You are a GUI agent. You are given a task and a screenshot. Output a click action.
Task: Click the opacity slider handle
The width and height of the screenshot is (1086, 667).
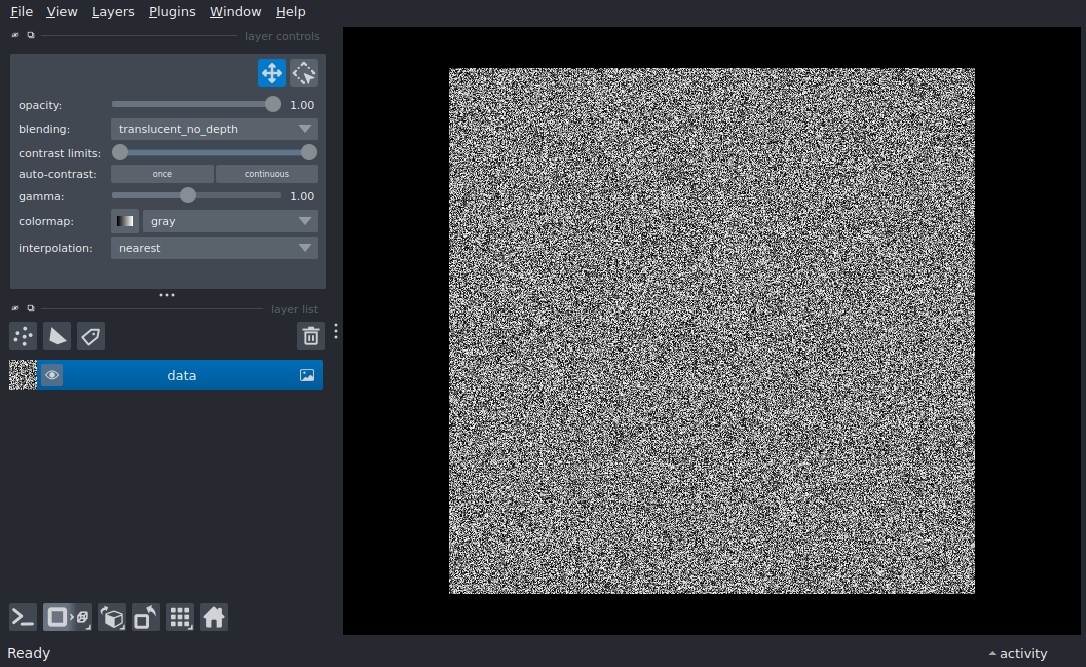pyautogui.click(x=273, y=105)
